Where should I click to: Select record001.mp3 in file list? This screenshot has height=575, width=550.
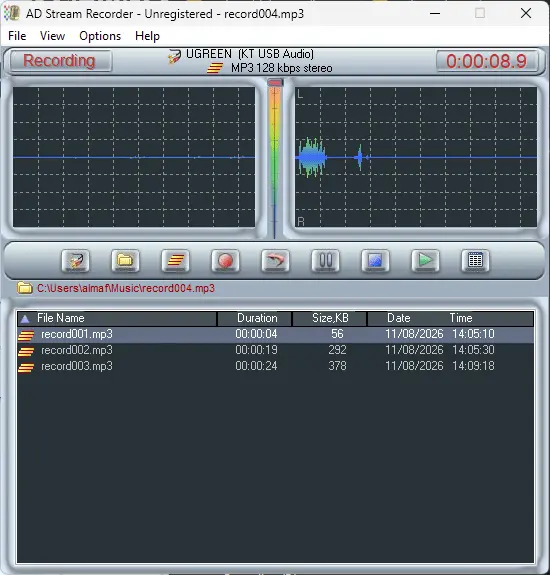[275, 334]
